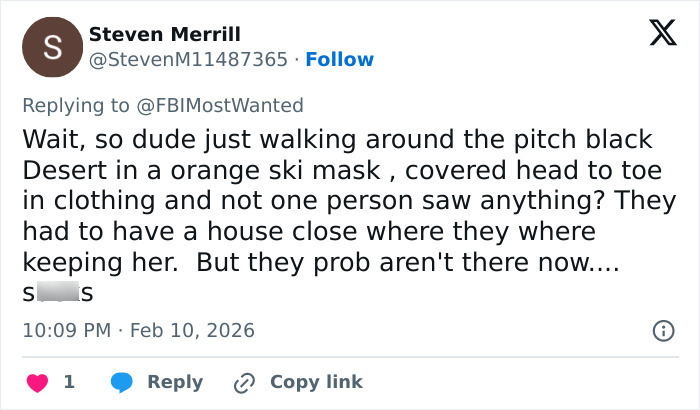Open the Steven Merrill display name
This screenshot has height=410, width=700.
165,34
